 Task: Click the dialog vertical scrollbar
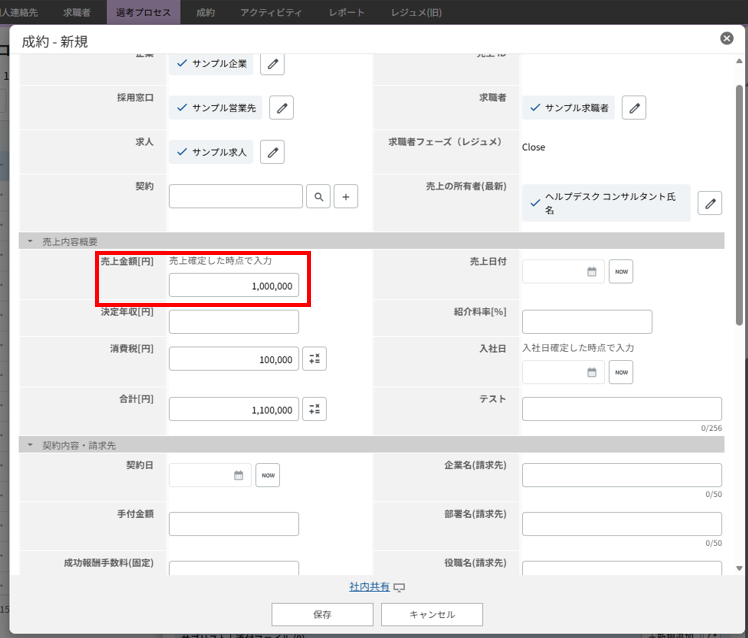[x=739, y=200]
